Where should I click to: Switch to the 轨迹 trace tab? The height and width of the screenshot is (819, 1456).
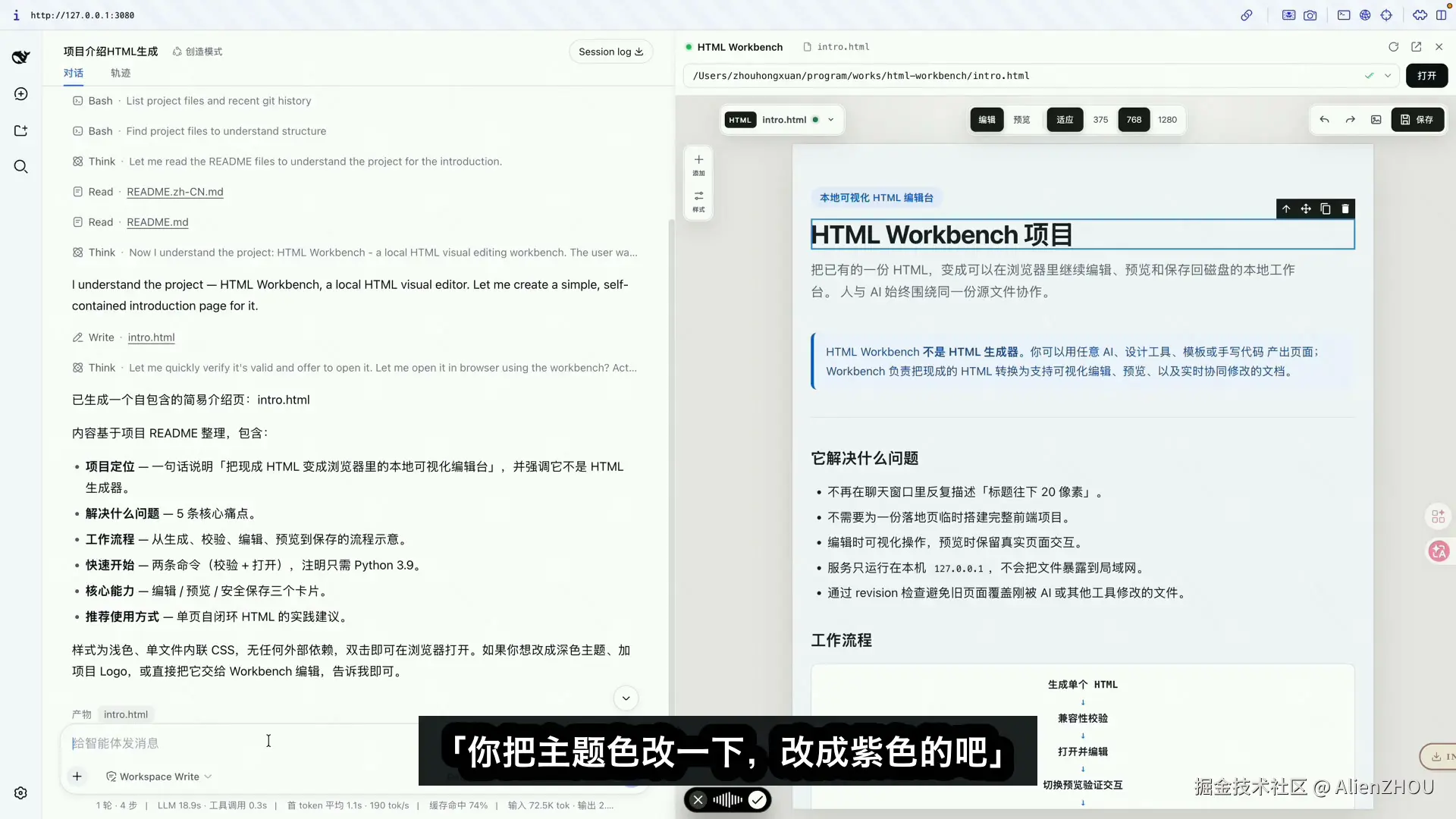[x=121, y=73]
